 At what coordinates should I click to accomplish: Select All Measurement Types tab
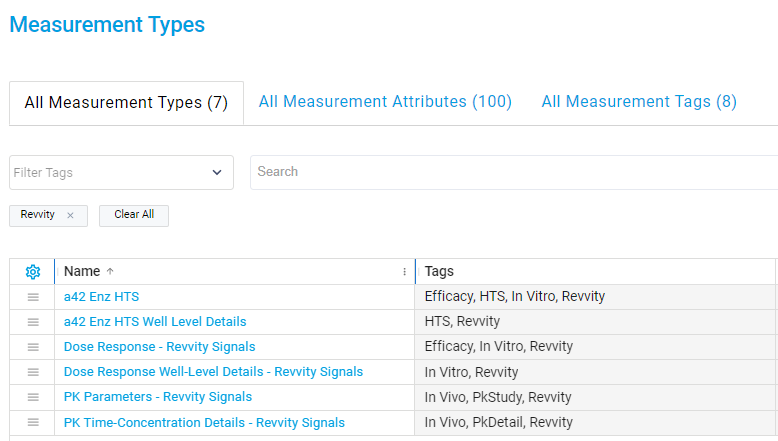coord(126,103)
